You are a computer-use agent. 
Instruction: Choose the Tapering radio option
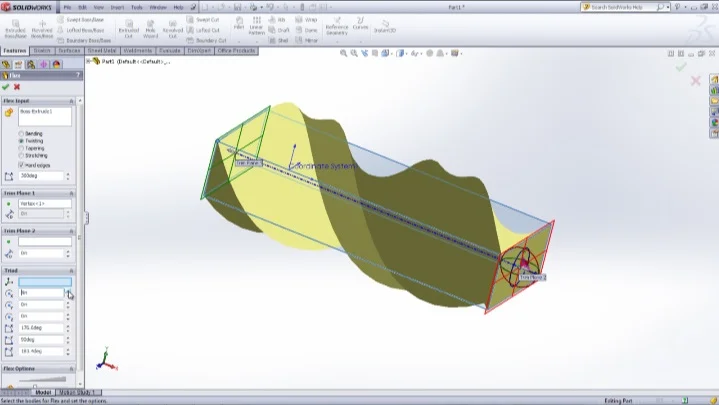pyautogui.click(x=21, y=149)
